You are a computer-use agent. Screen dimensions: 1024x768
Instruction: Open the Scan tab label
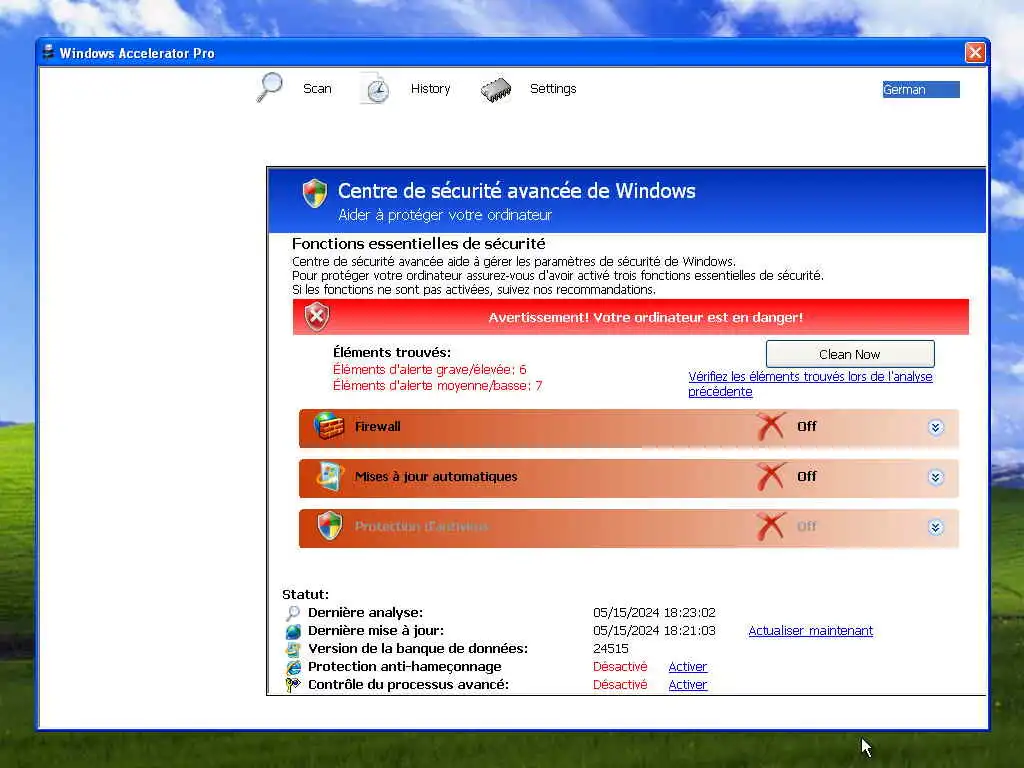317,89
